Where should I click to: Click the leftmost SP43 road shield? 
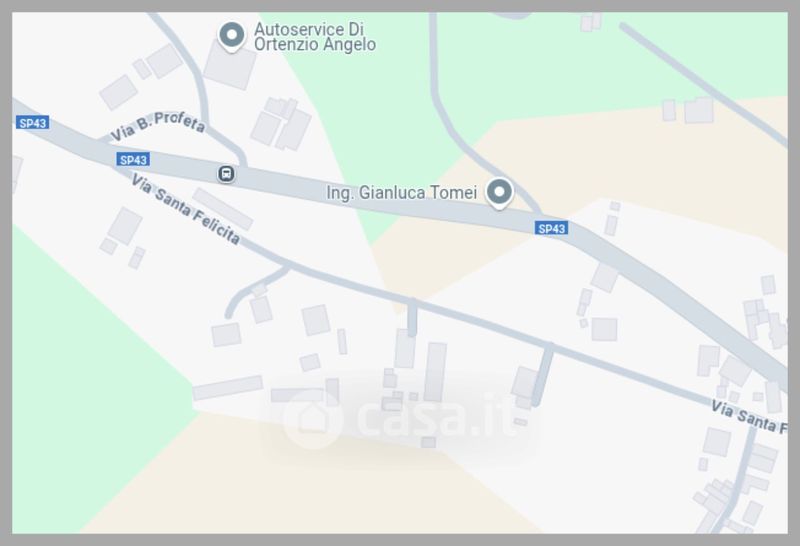coord(33,123)
